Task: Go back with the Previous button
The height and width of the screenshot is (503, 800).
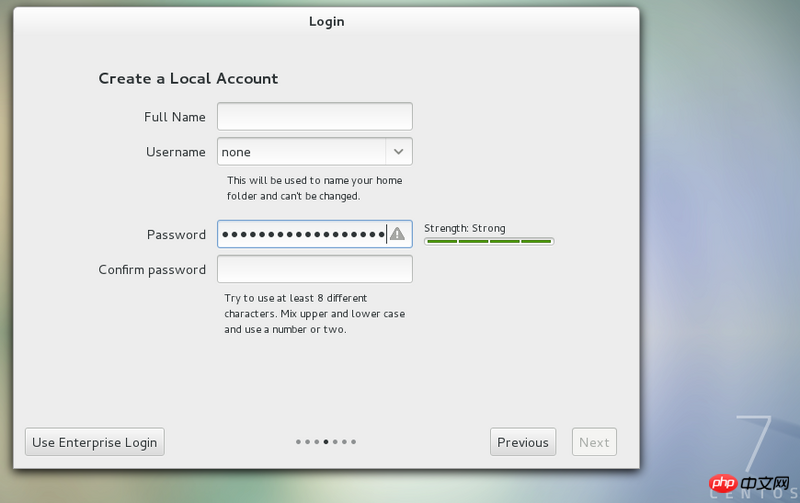Action: click(522, 442)
